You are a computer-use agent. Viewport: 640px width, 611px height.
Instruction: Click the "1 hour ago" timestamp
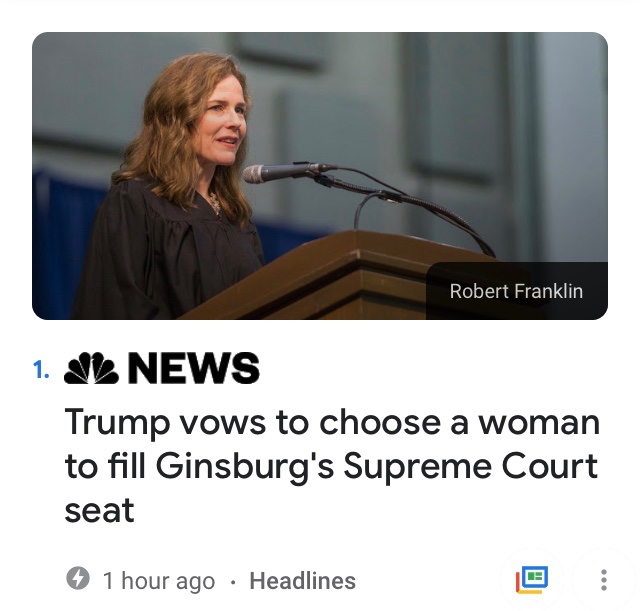pos(158,581)
